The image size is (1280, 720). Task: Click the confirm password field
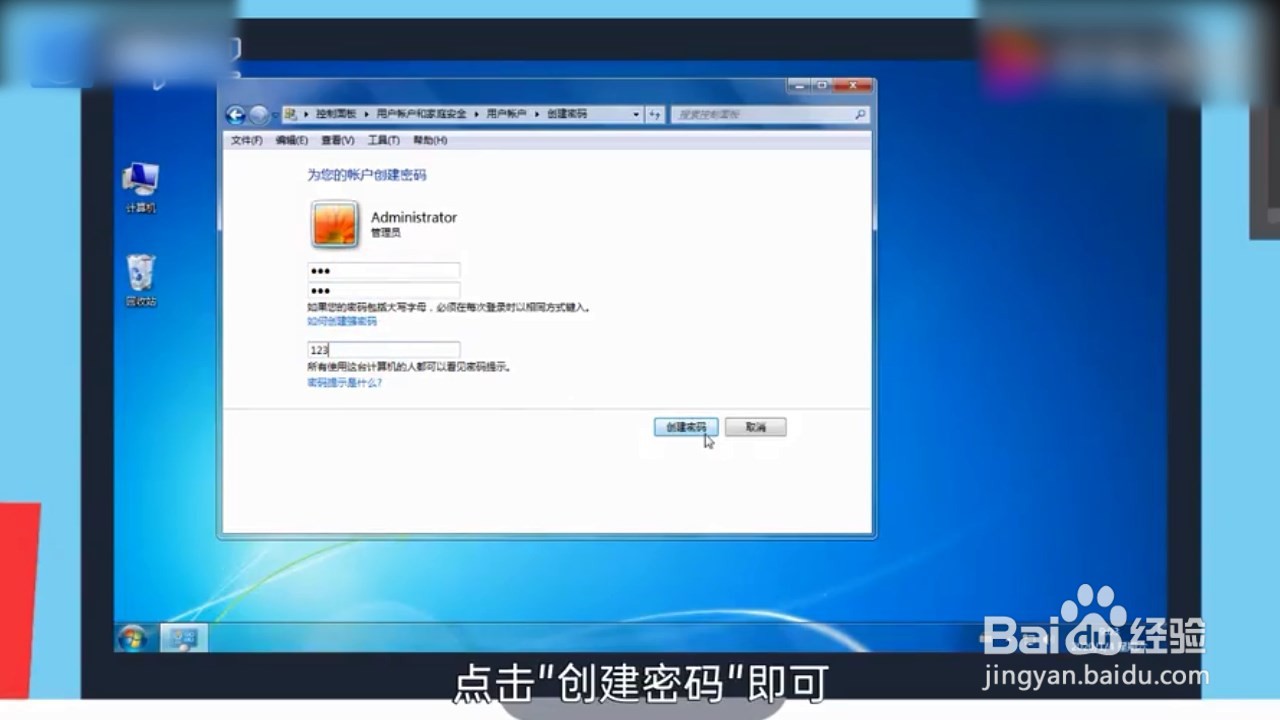383,290
